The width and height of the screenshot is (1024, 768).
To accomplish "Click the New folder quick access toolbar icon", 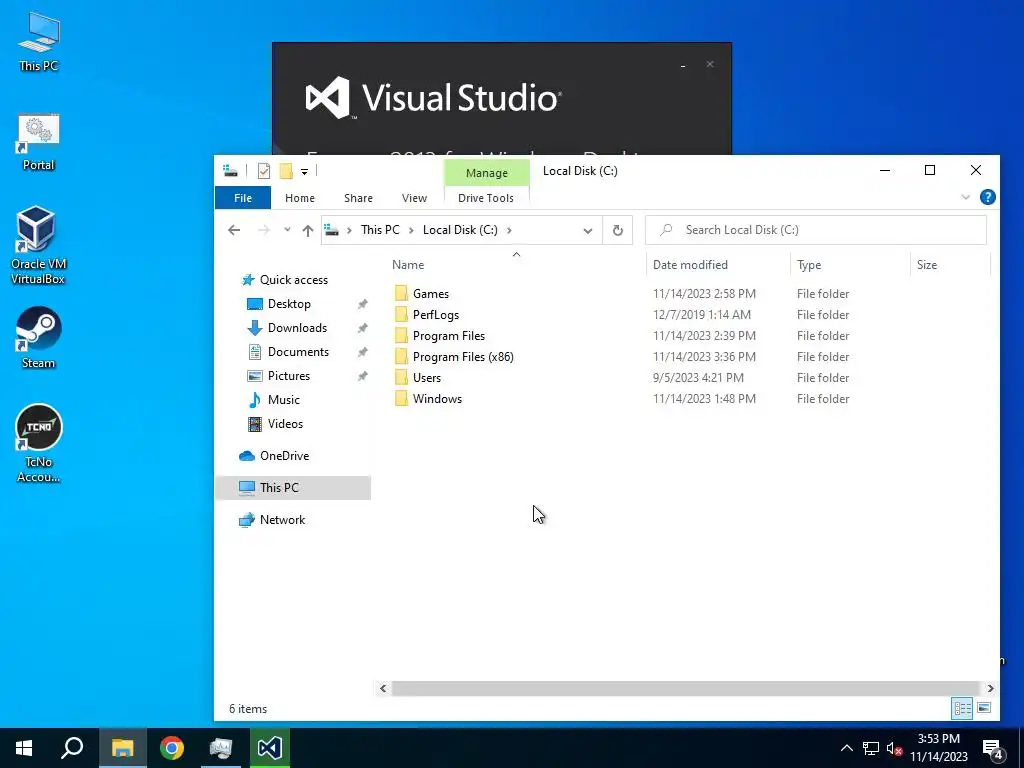I will pos(286,171).
